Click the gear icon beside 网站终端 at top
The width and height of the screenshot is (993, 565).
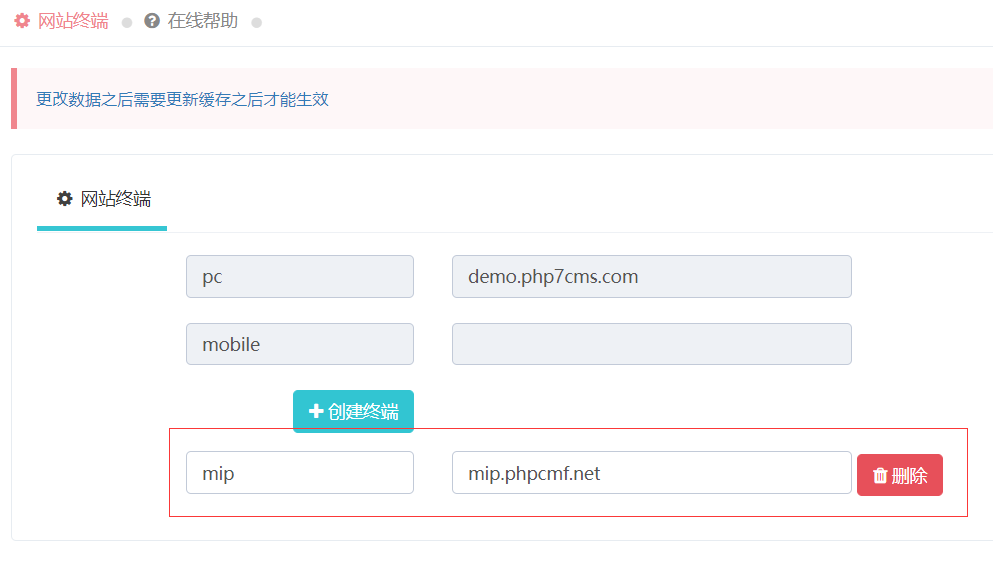[22, 21]
